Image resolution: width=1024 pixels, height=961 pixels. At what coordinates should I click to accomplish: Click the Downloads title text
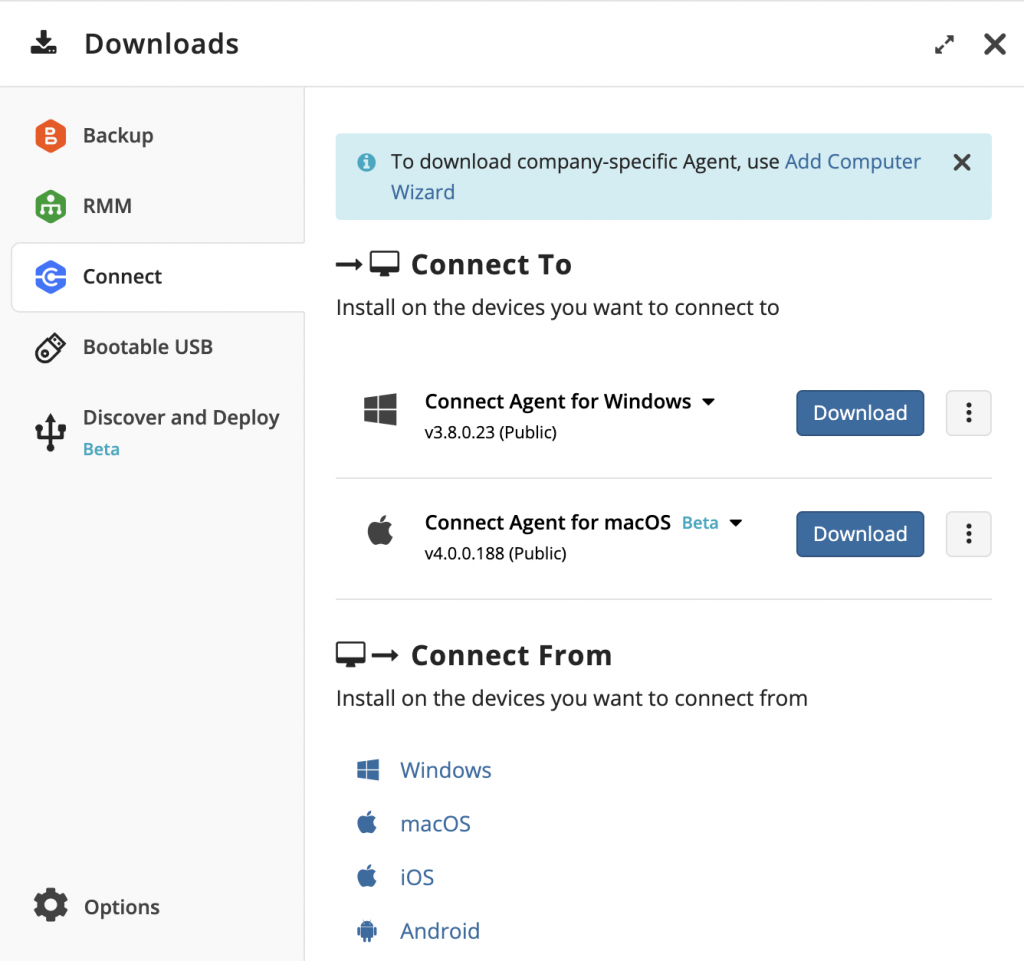pyautogui.click(x=161, y=44)
